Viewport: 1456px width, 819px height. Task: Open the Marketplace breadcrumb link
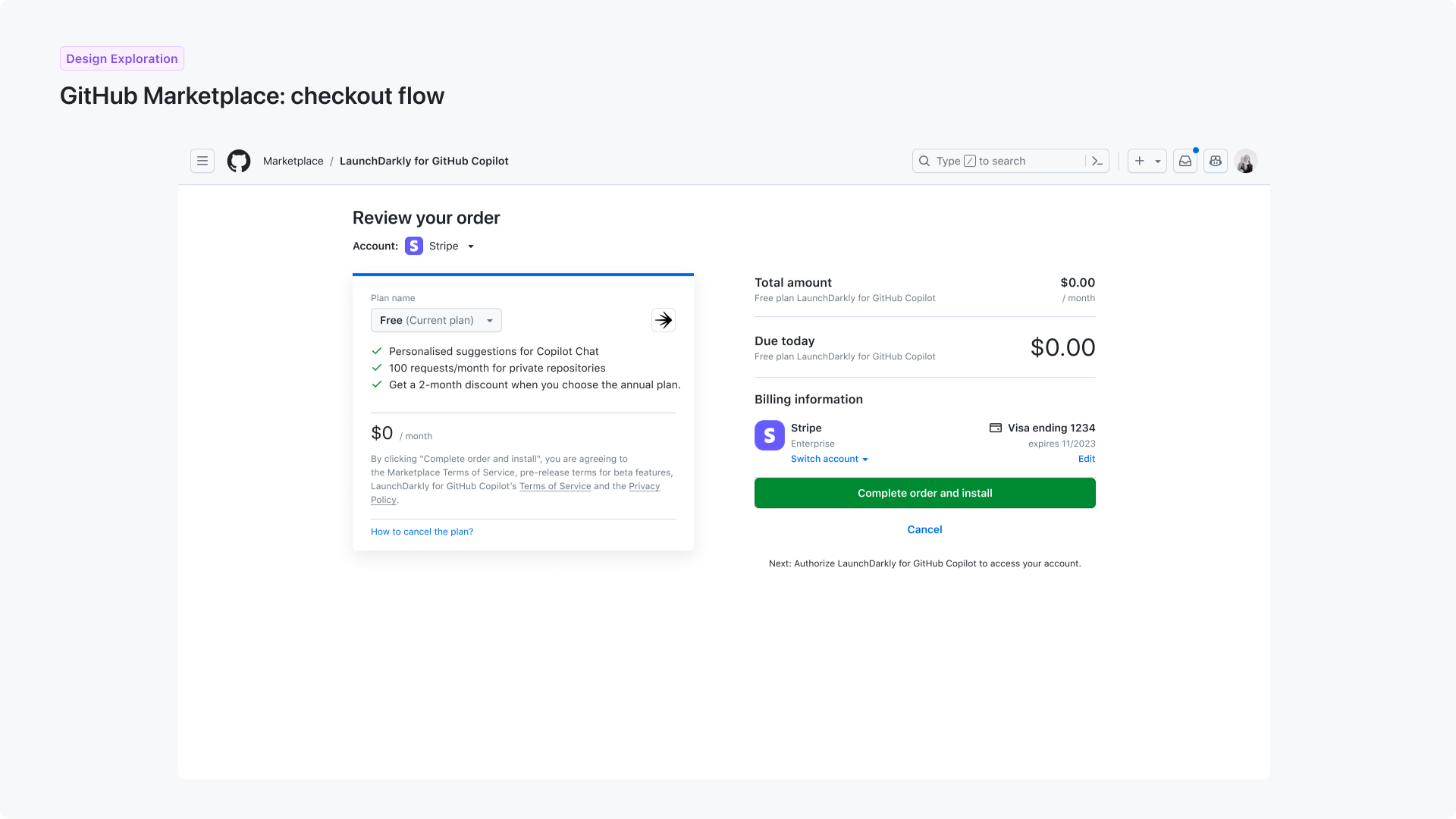tap(293, 161)
